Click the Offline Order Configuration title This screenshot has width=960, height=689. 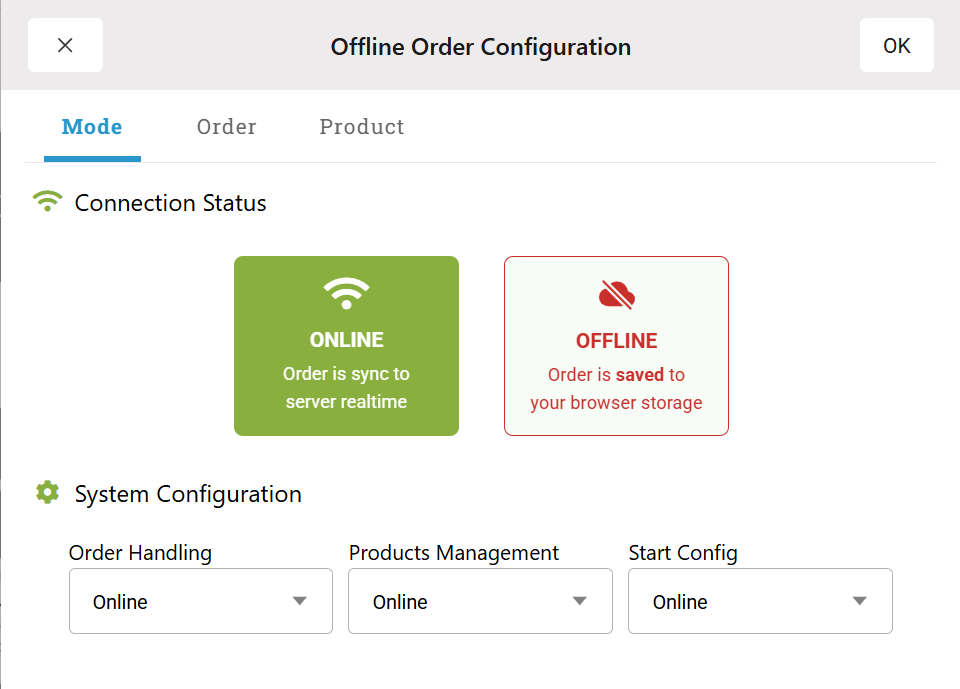pyautogui.click(x=481, y=46)
